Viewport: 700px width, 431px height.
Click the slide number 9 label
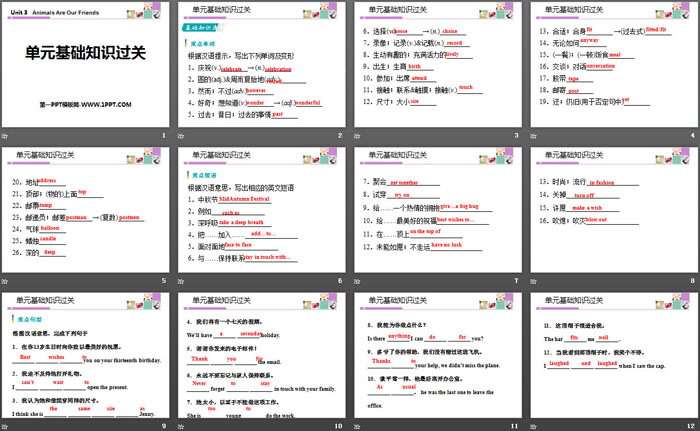click(x=164, y=426)
